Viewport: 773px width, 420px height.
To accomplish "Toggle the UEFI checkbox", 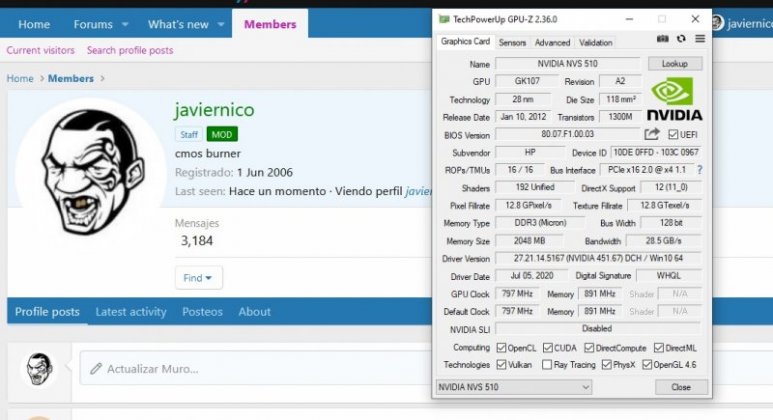I will (673, 135).
